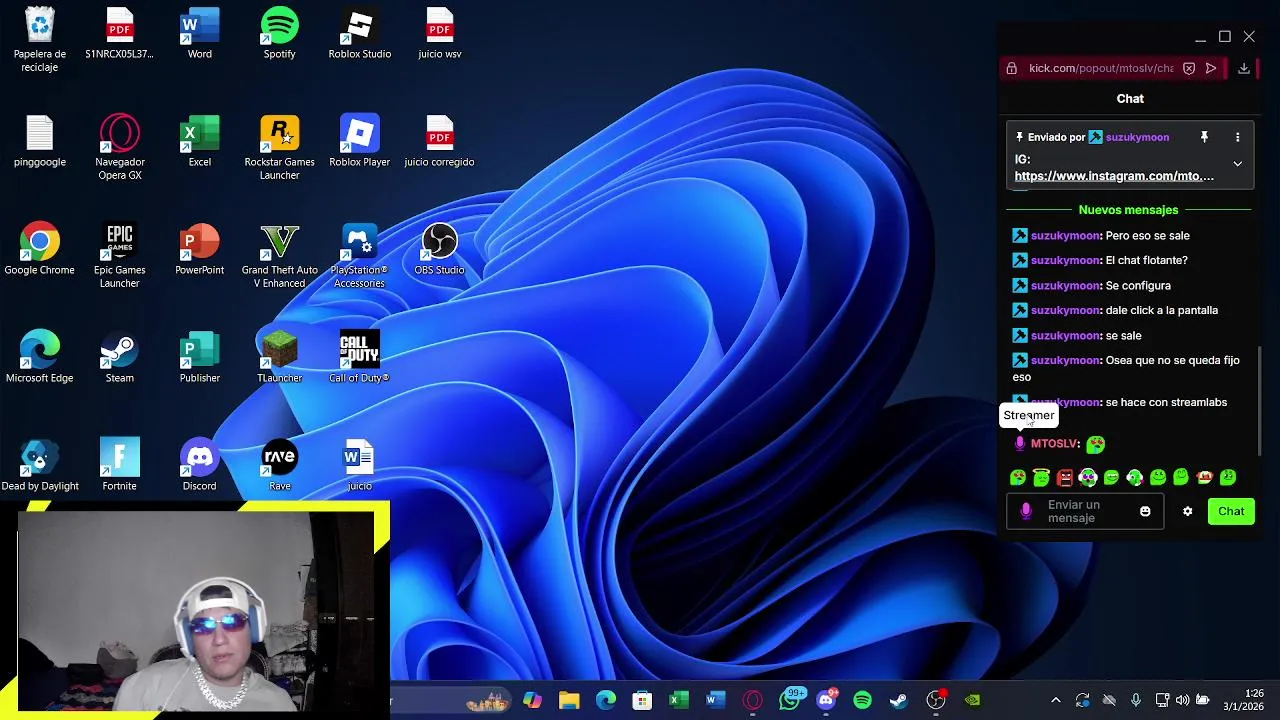Launch Dead by Daylight from desktop

click(x=40, y=466)
